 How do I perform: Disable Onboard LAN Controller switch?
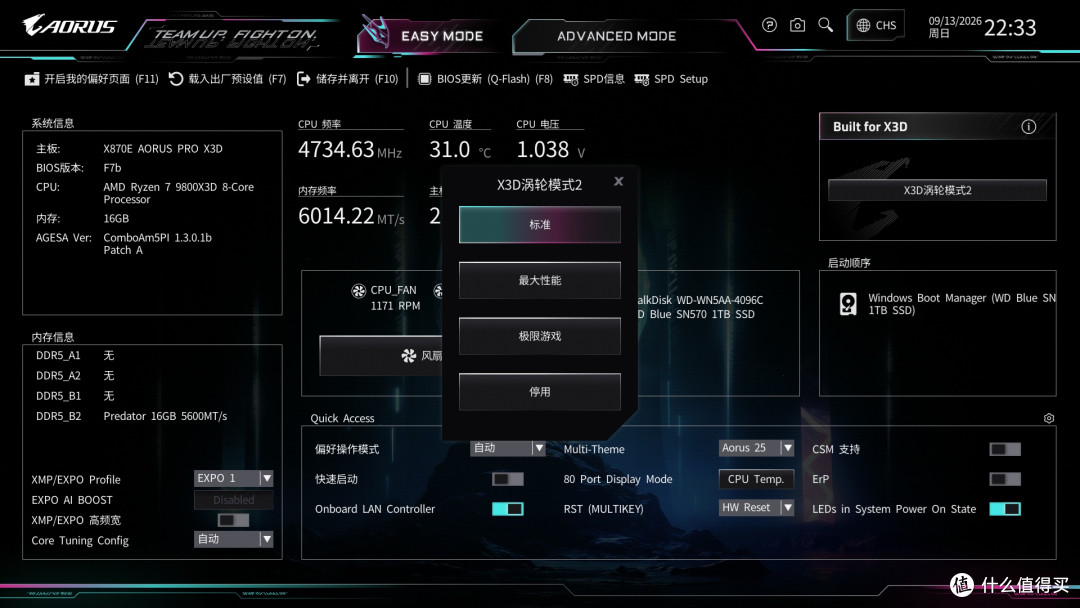[x=508, y=509]
